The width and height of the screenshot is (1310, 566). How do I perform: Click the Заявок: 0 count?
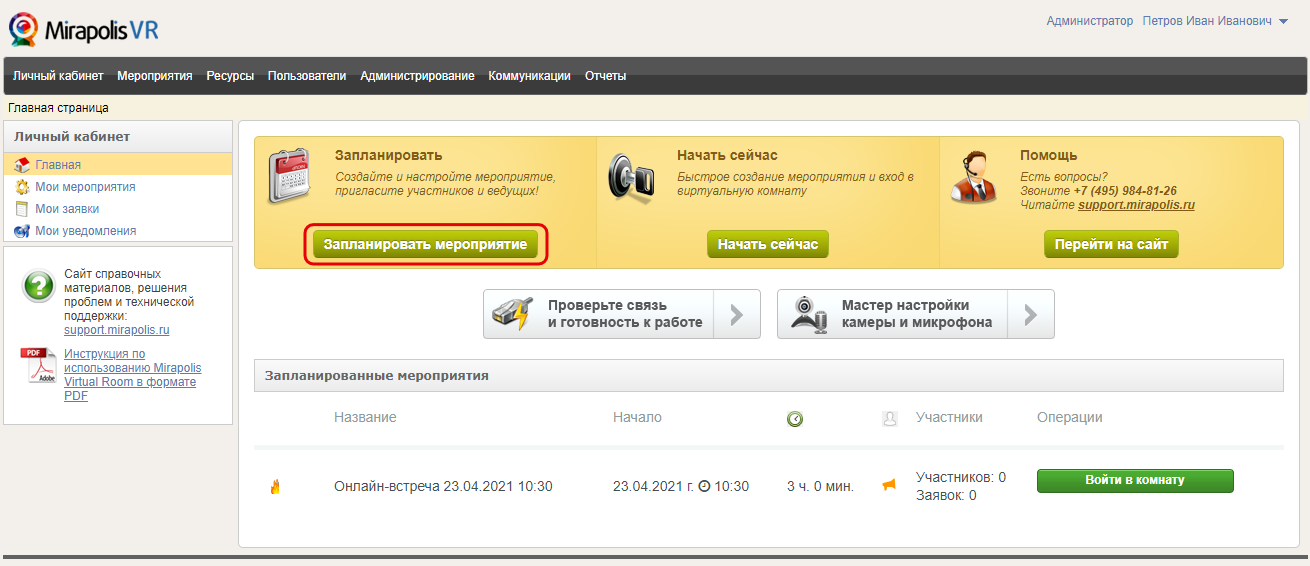tap(946, 495)
